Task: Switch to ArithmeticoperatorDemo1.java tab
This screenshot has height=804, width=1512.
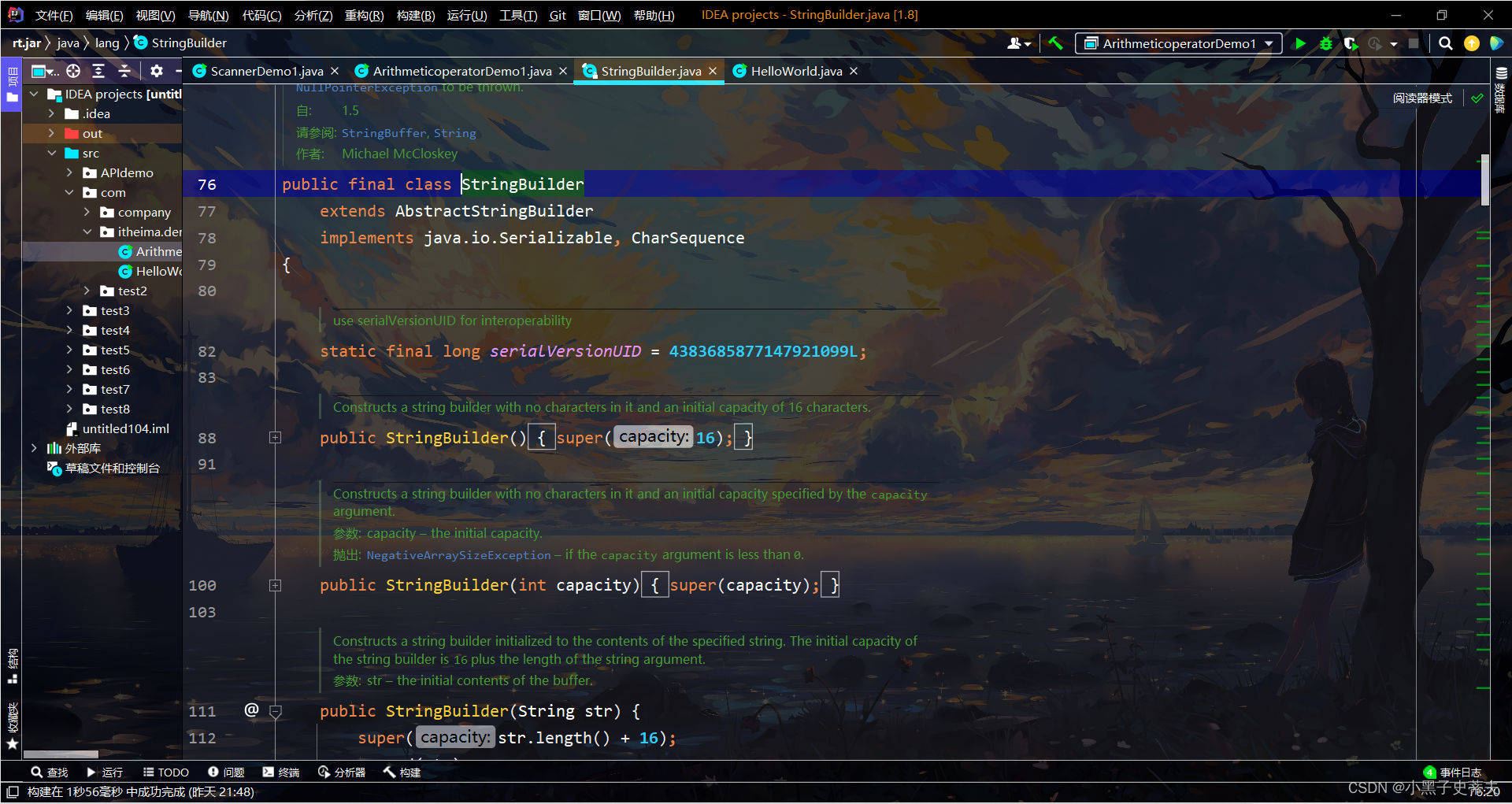Action: click(461, 71)
